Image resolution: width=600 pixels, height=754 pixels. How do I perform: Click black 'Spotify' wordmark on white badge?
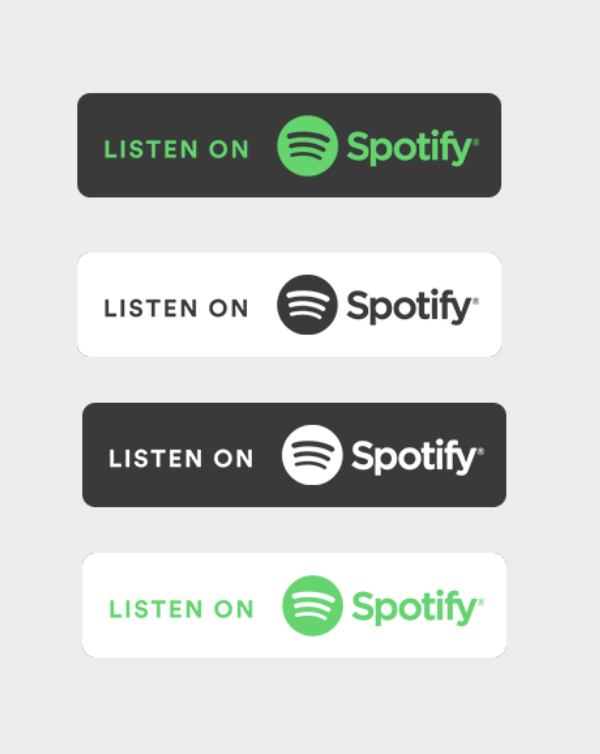412,307
